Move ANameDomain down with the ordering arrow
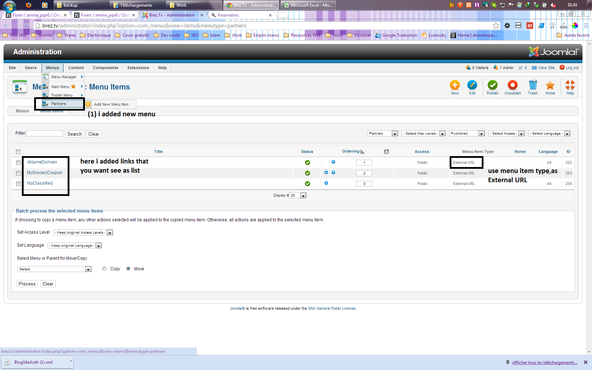Viewport: 592px width, 370px height. click(333, 162)
